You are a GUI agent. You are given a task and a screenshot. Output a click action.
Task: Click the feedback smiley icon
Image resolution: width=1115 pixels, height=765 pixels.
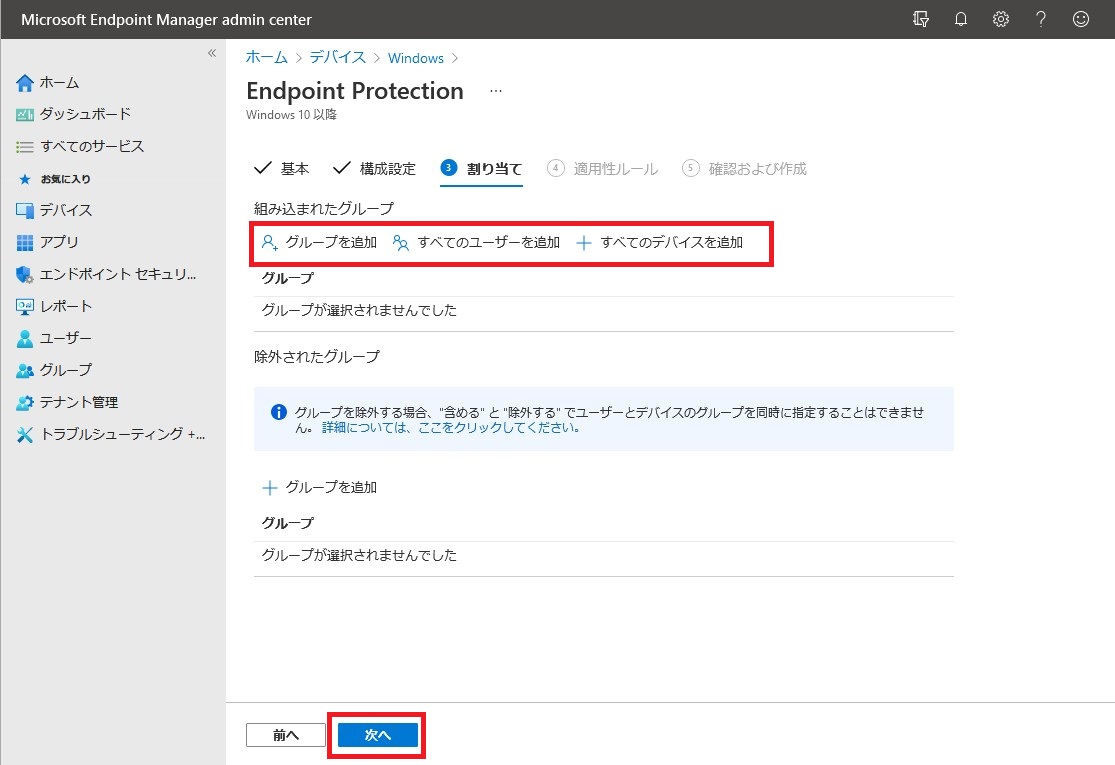[1081, 19]
